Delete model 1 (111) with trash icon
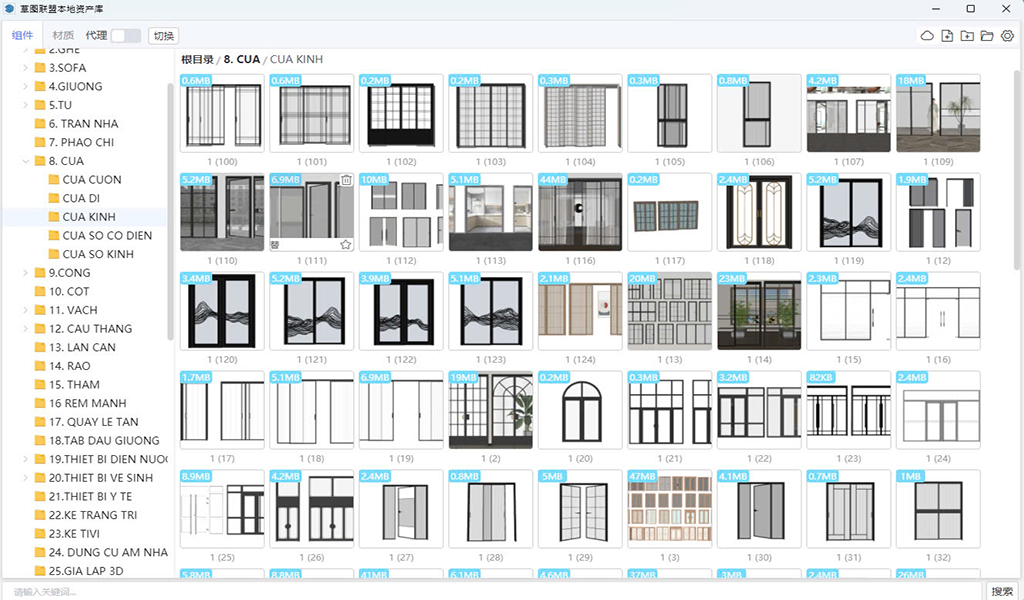 point(346,181)
